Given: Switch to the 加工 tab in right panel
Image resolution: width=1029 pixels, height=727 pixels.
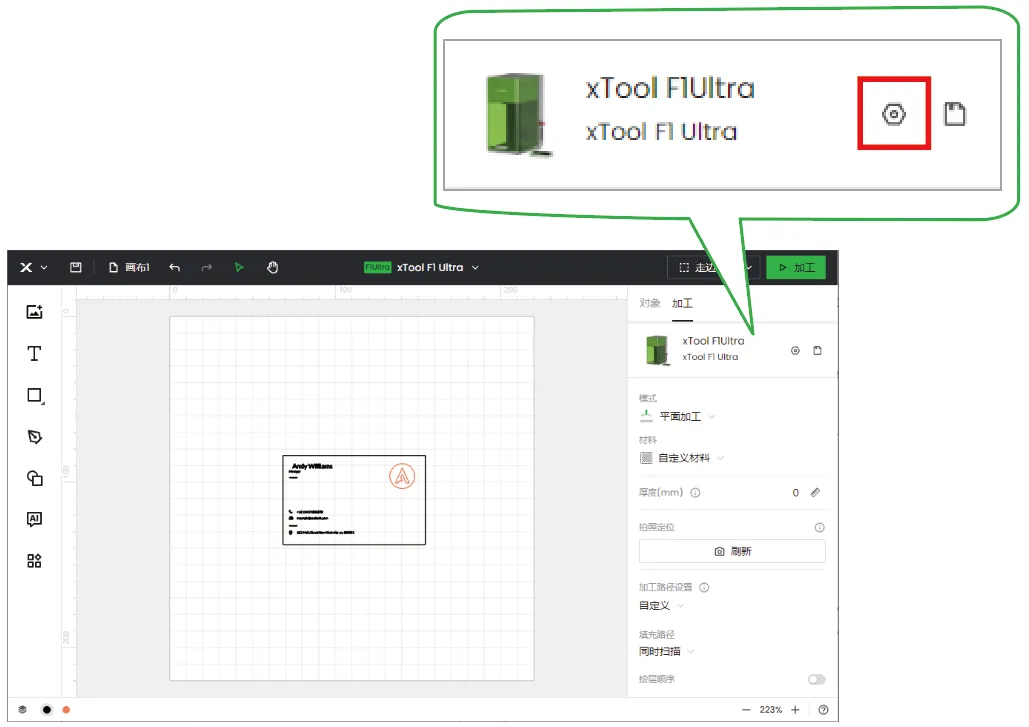Looking at the screenshot, I should click(x=682, y=303).
